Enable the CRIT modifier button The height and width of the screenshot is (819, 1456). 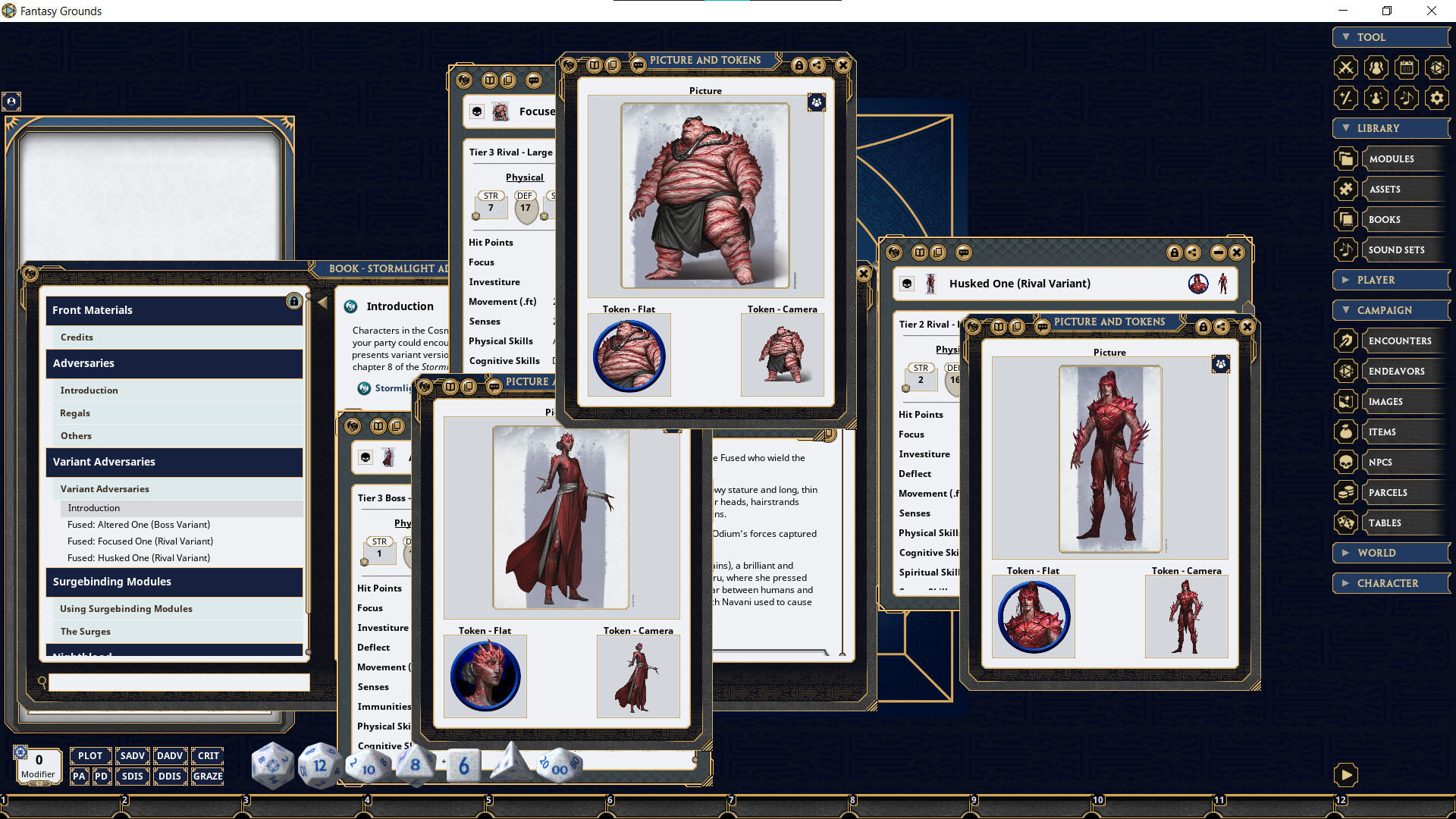pos(207,755)
